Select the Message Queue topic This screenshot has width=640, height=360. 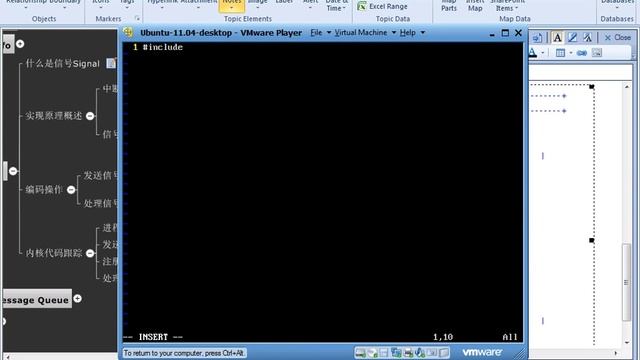point(36,300)
